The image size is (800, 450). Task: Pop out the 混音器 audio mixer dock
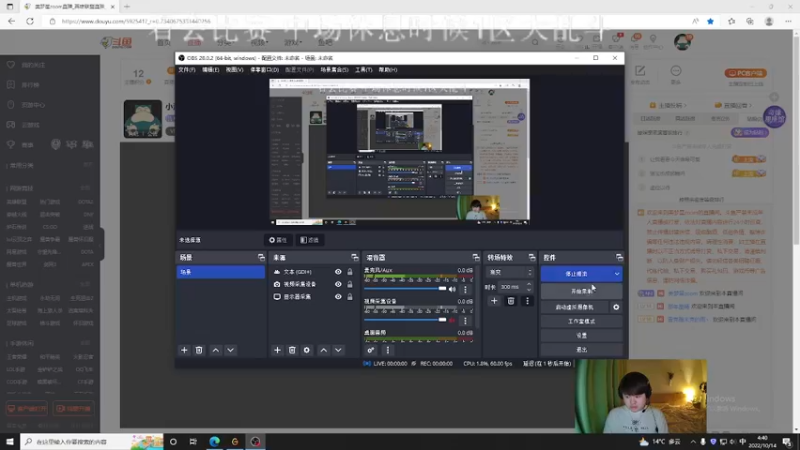click(476, 258)
